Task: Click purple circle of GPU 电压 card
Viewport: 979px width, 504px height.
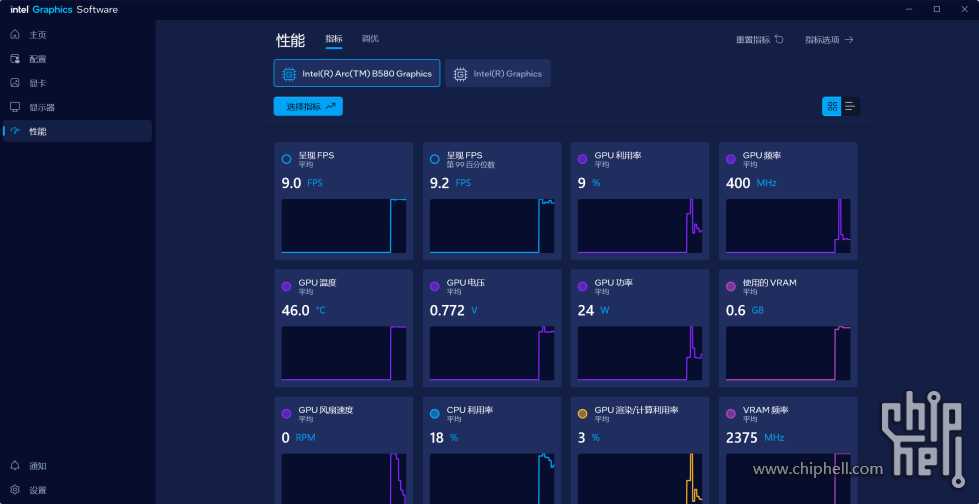Action: click(435, 287)
